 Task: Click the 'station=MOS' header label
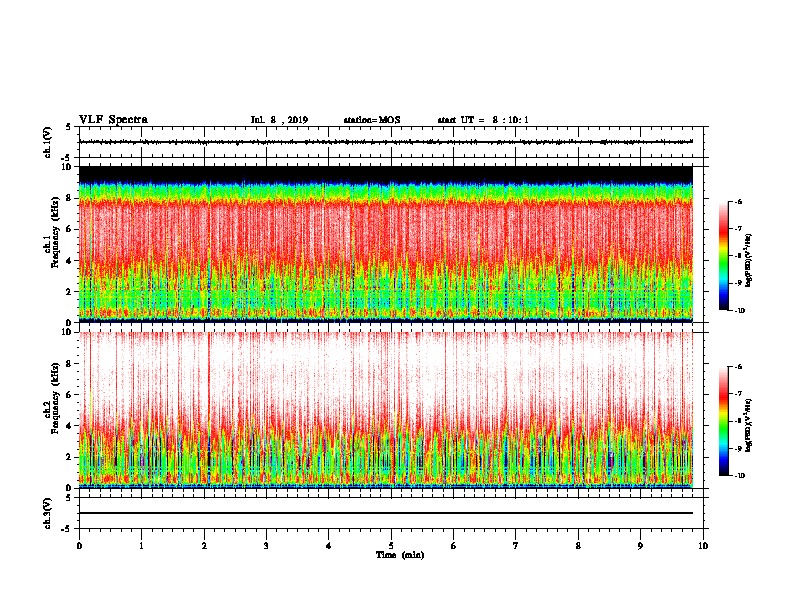coord(372,120)
